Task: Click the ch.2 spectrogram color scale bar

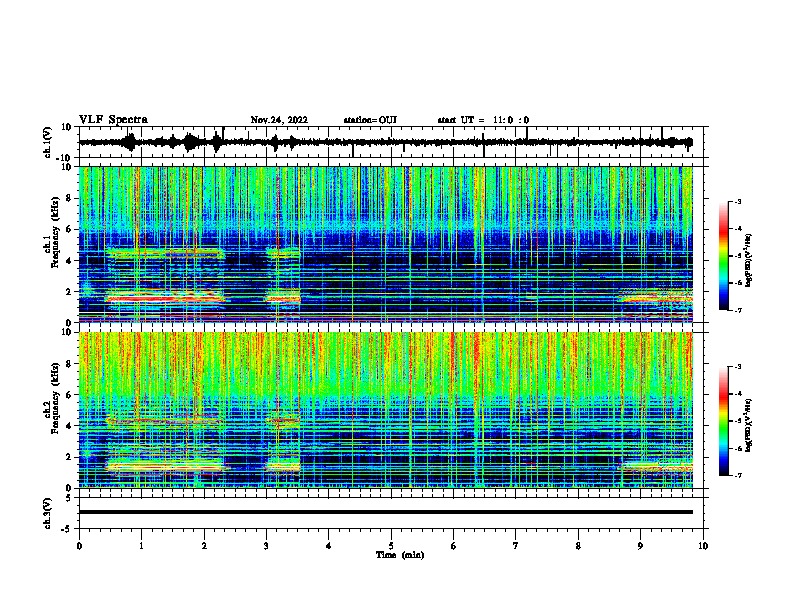Action: [x=723, y=421]
